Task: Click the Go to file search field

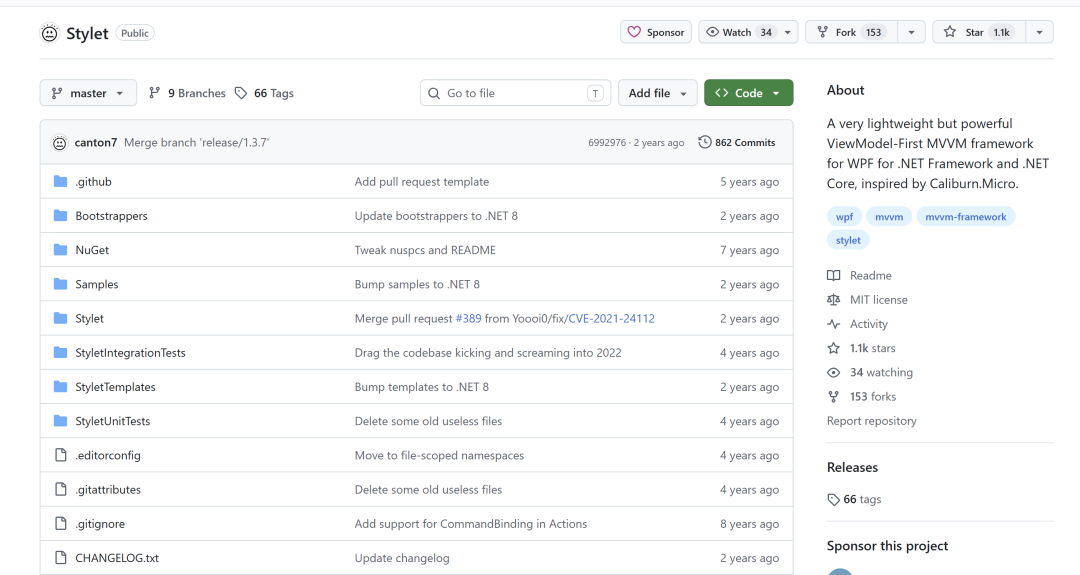Action: pyautogui.click(x=515, y=93)
